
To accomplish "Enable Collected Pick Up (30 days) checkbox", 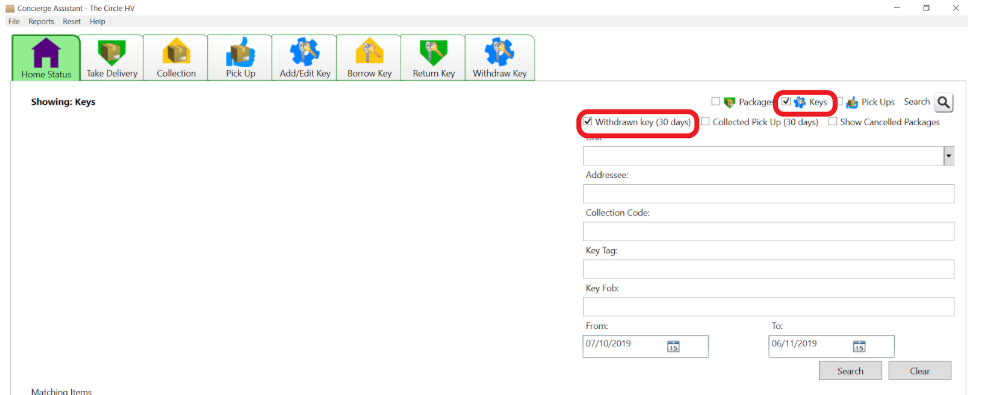I will 706,122.
